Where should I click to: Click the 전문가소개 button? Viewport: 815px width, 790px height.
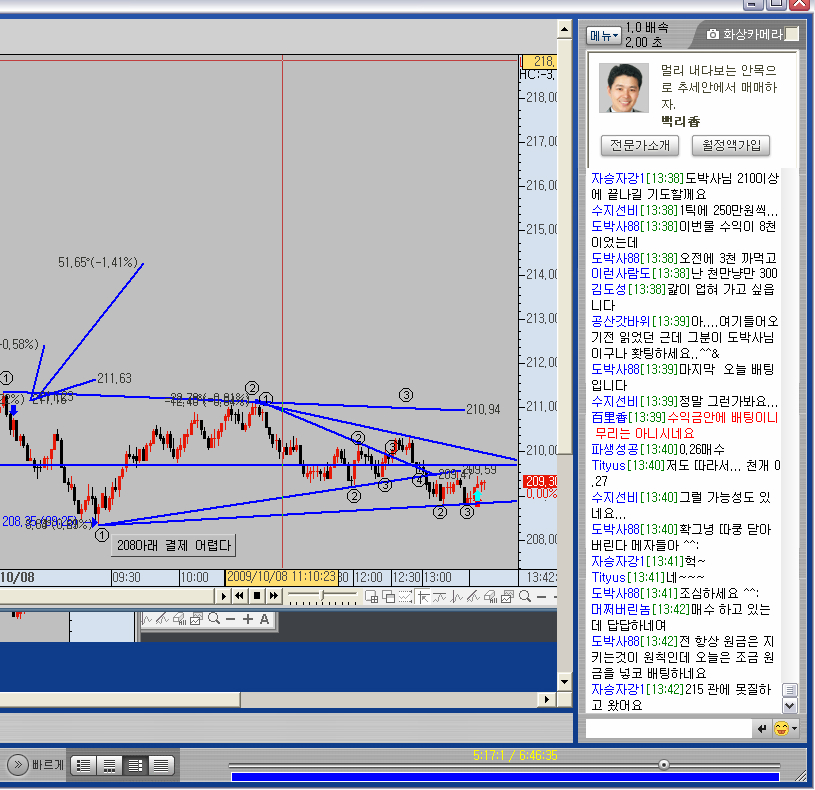(640, 145)
